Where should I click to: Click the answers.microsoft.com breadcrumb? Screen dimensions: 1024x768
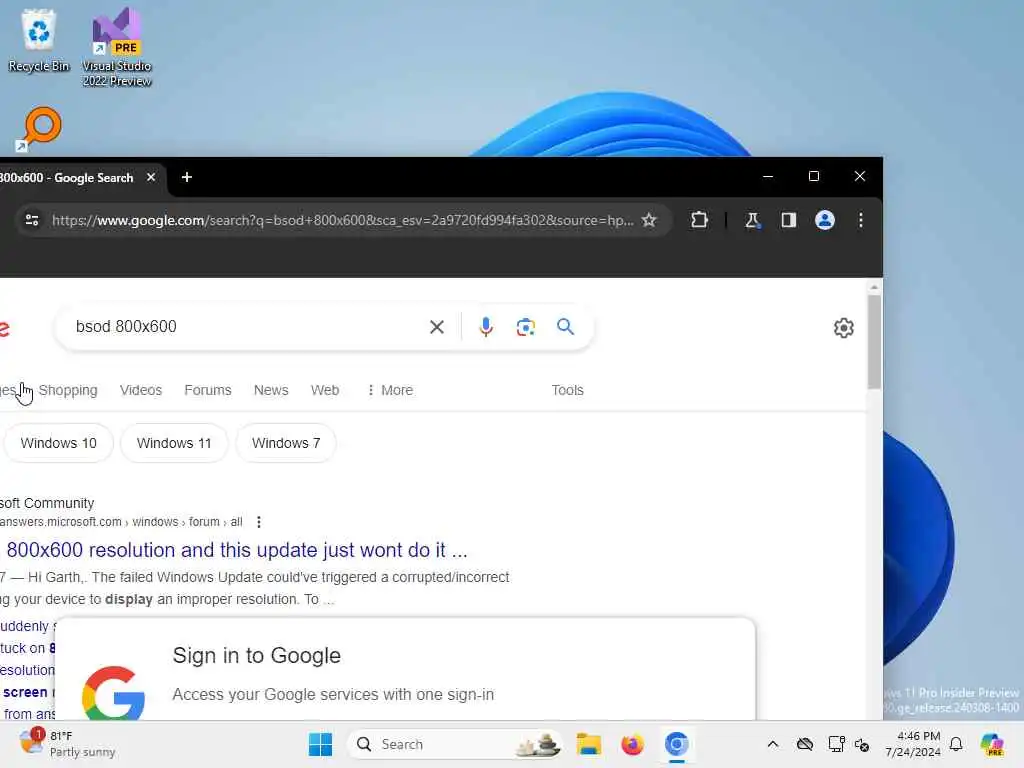point(121,522)
